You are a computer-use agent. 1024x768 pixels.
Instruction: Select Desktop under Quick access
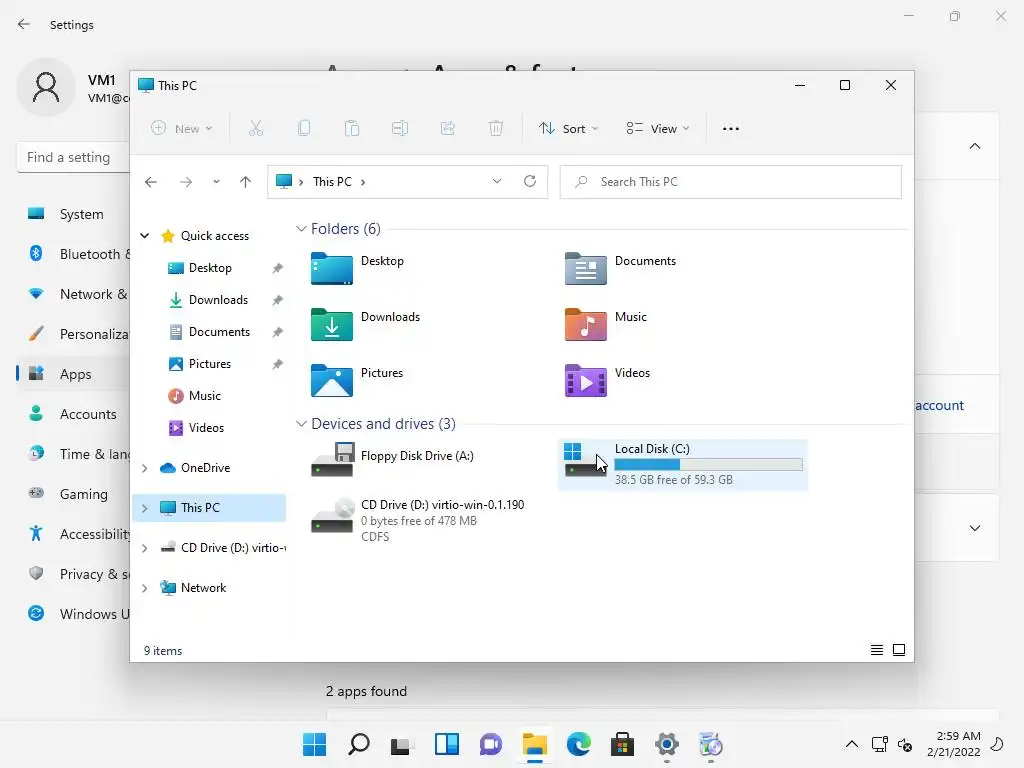coord(210,268)
